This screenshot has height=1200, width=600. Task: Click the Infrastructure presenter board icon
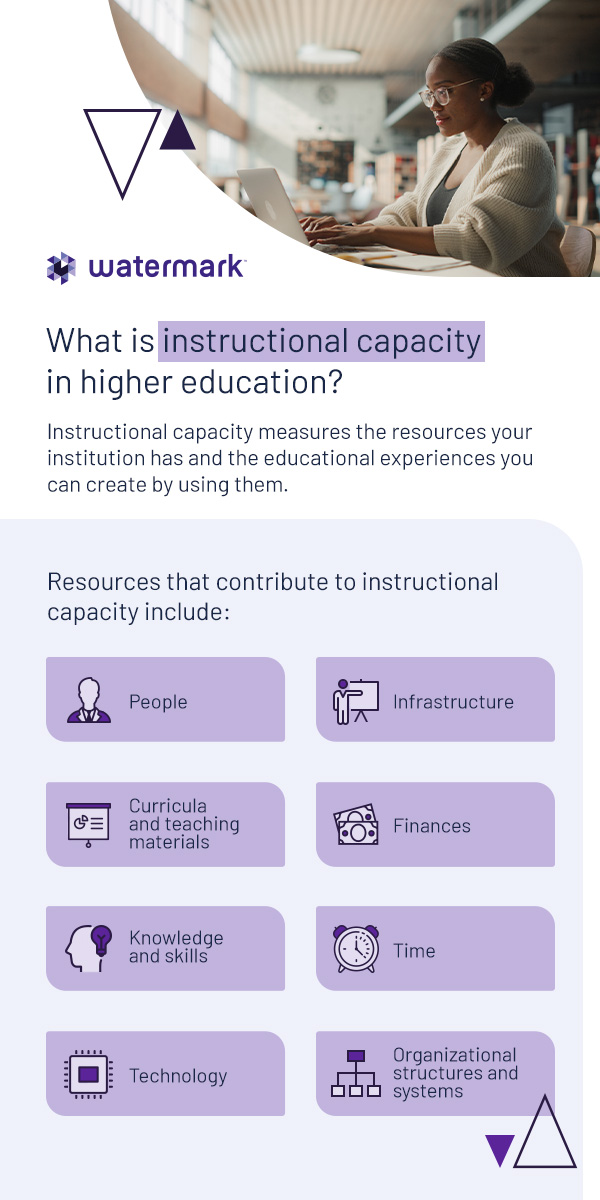356,701
